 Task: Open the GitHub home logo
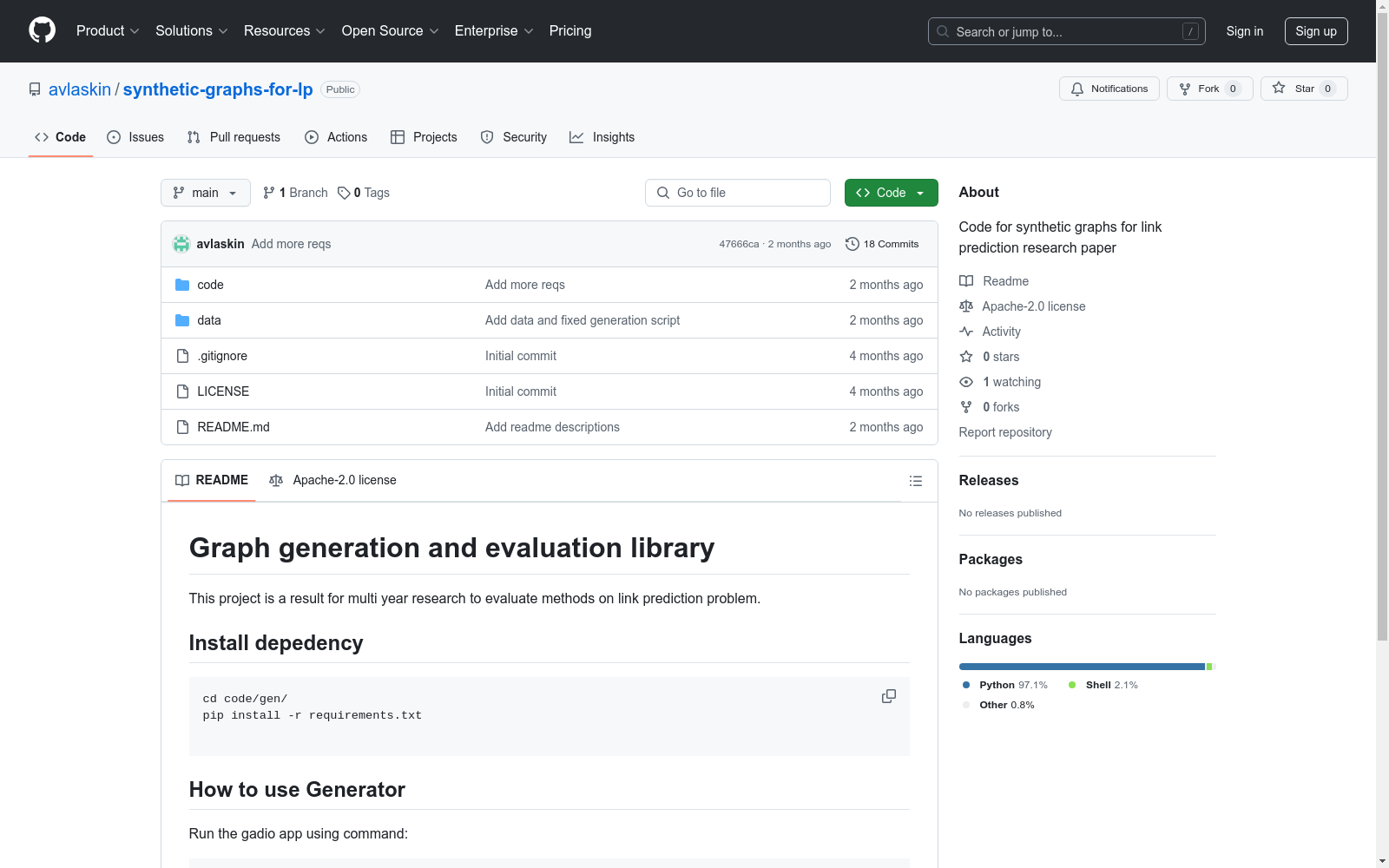coord(42,30)
